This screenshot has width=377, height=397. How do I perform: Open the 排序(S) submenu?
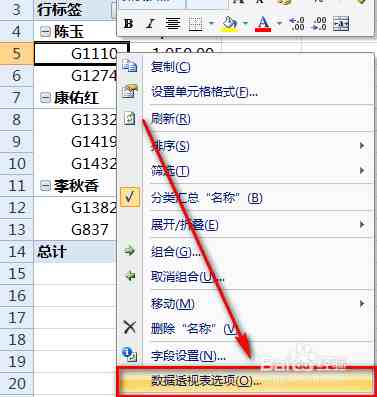pos(245,146)
